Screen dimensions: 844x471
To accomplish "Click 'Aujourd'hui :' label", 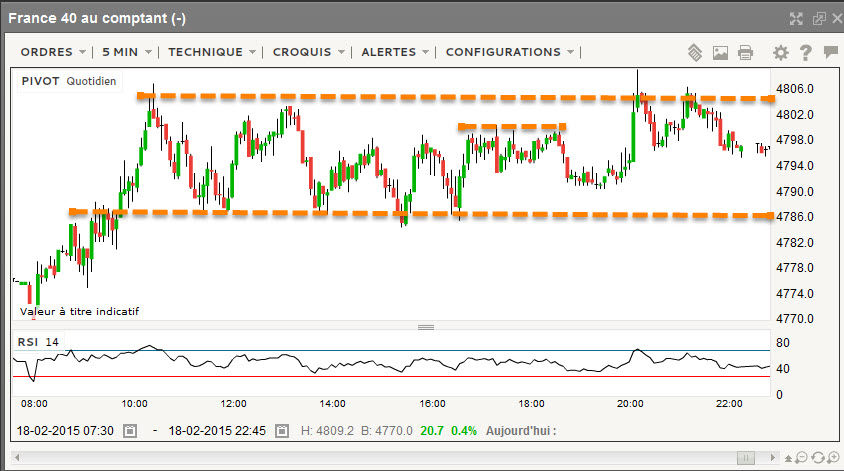I will [521, 431].
